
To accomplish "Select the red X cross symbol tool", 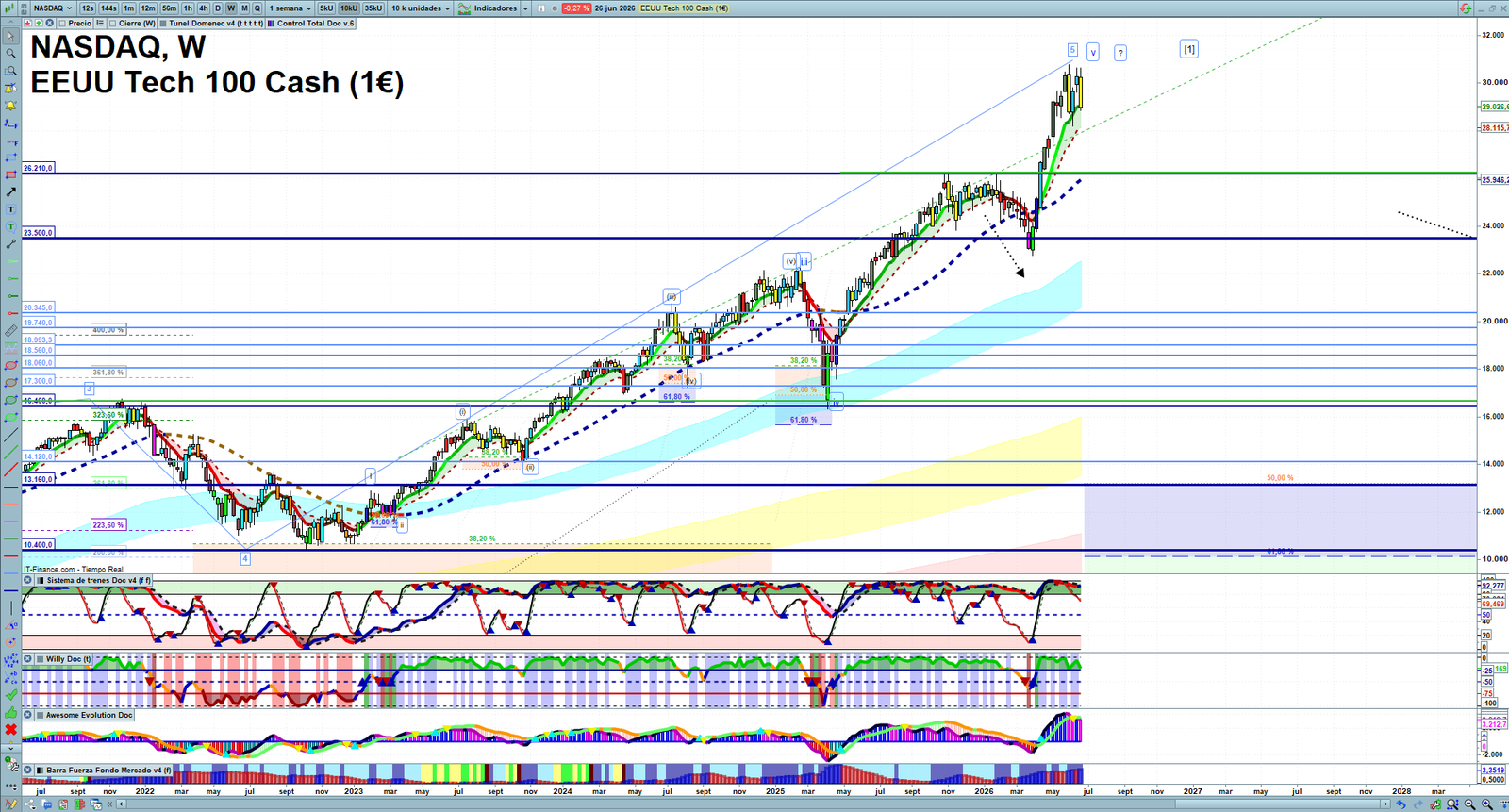I will click(10, 730).
